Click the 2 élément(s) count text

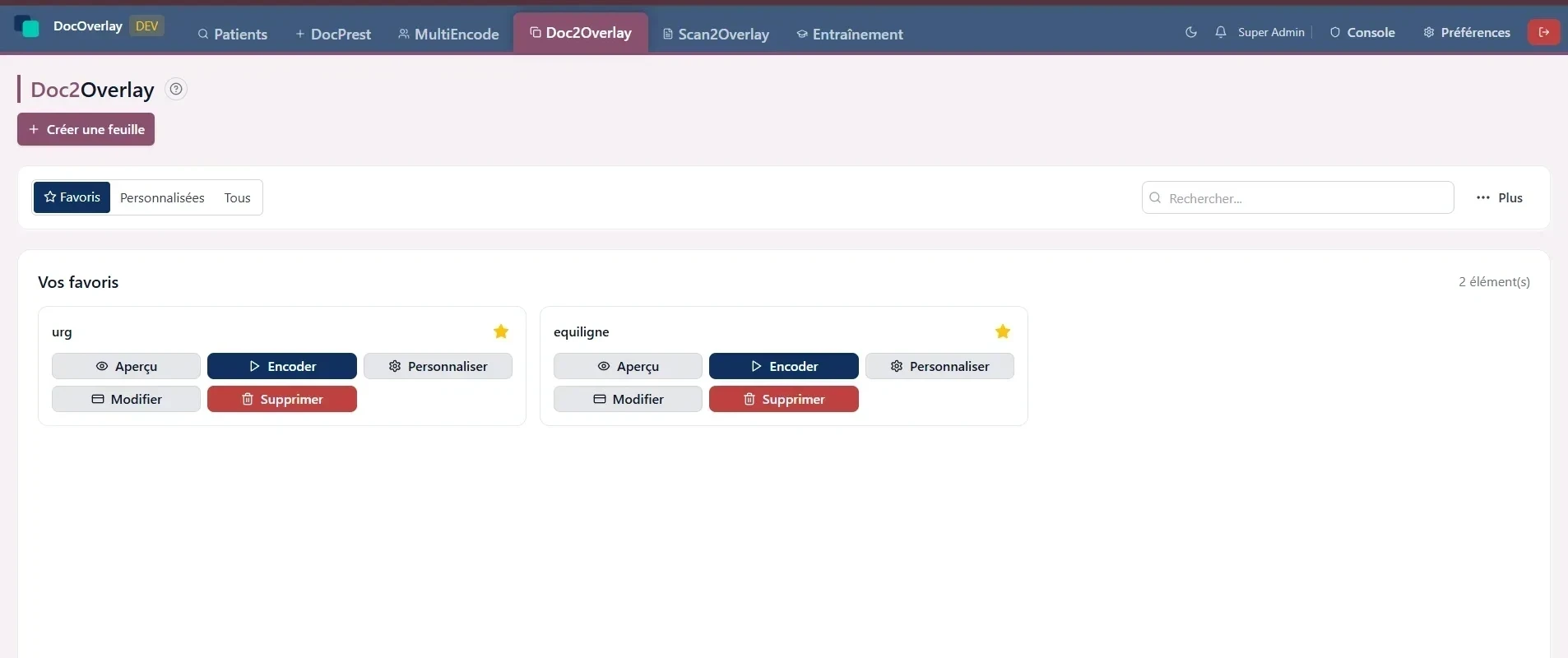coord(1494,281)
